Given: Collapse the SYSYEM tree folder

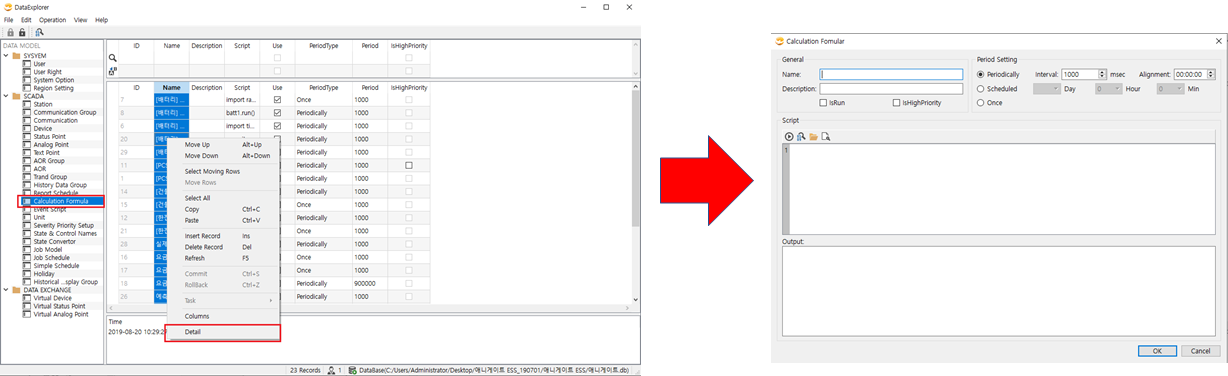Looking at the screenshot, I should (x=5, y=56).
